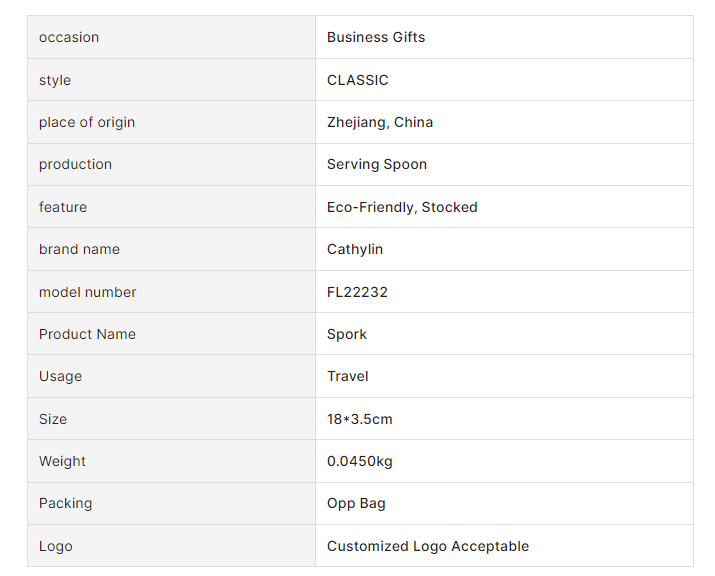
Task: Click the 'place of origin' label
Action: (87, 122)
